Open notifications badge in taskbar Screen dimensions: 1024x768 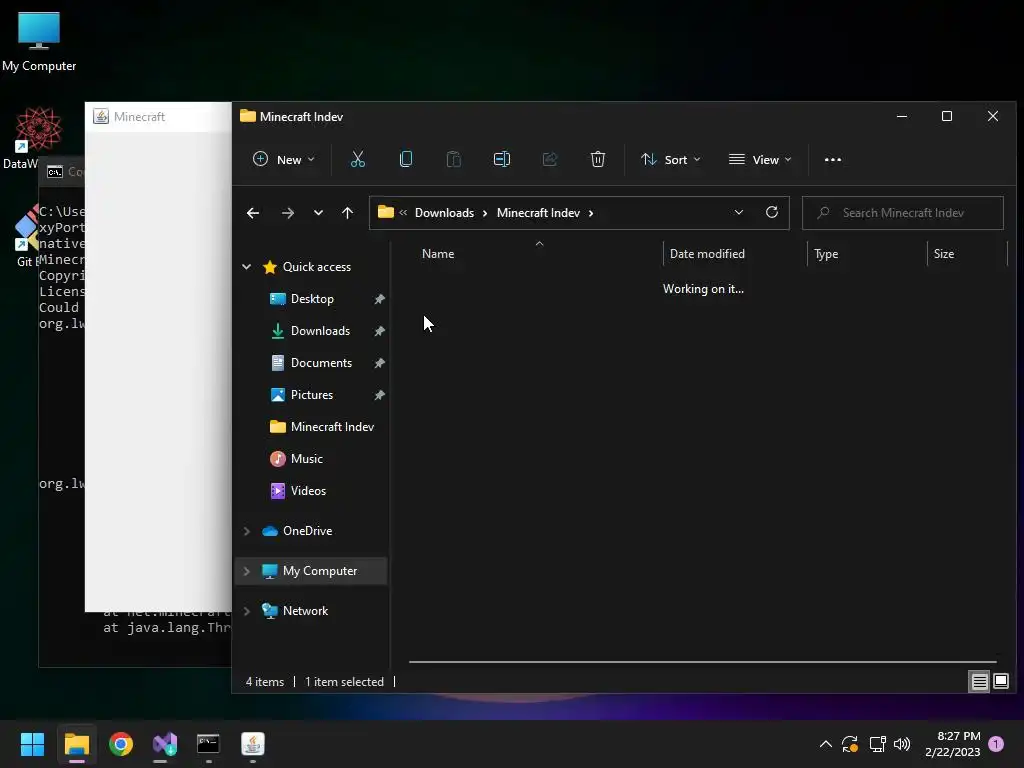tap(996, 744)
